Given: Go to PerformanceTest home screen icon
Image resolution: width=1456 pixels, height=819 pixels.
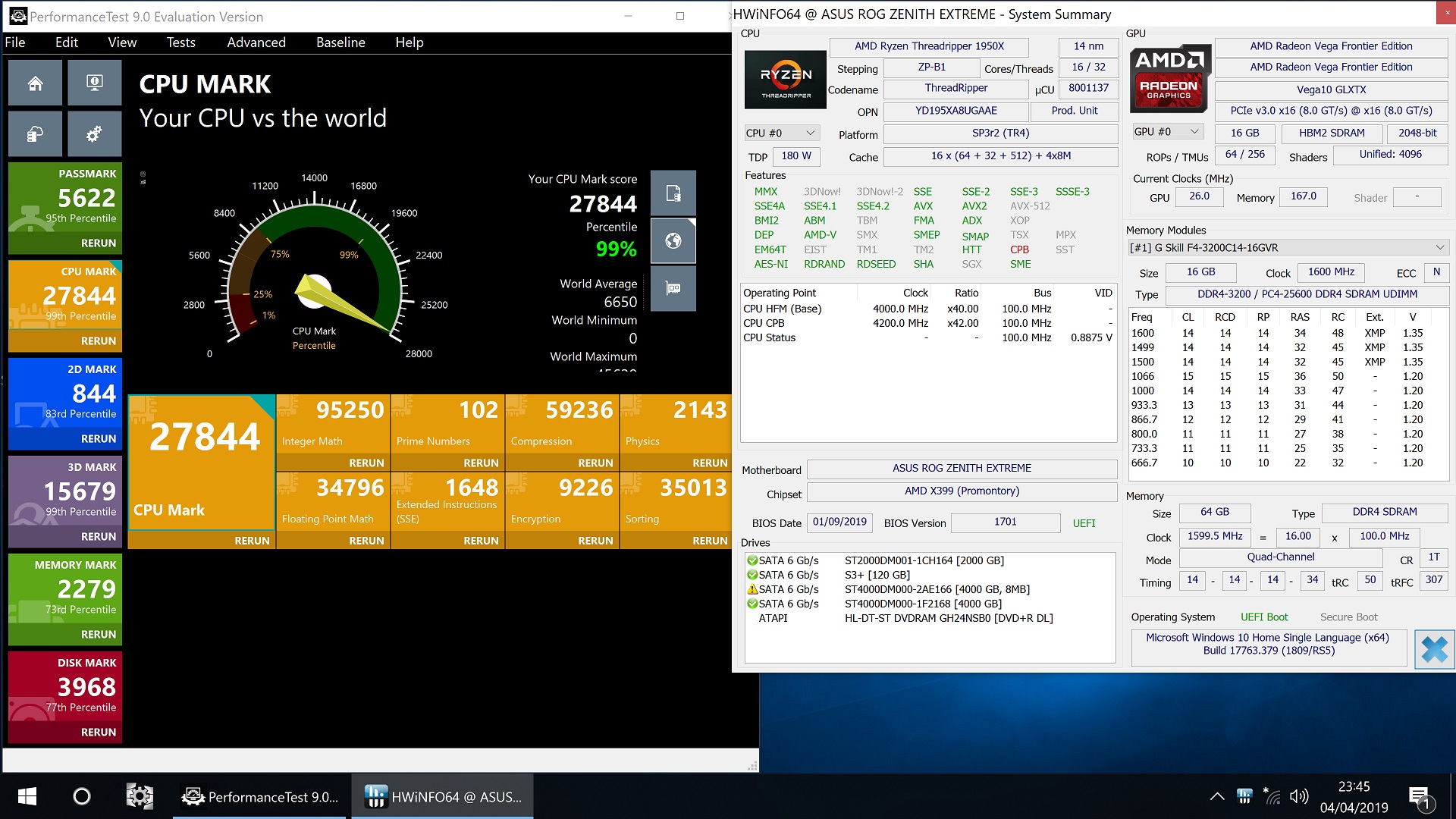Looking at the screenshot, I should [x=36, y=83].
